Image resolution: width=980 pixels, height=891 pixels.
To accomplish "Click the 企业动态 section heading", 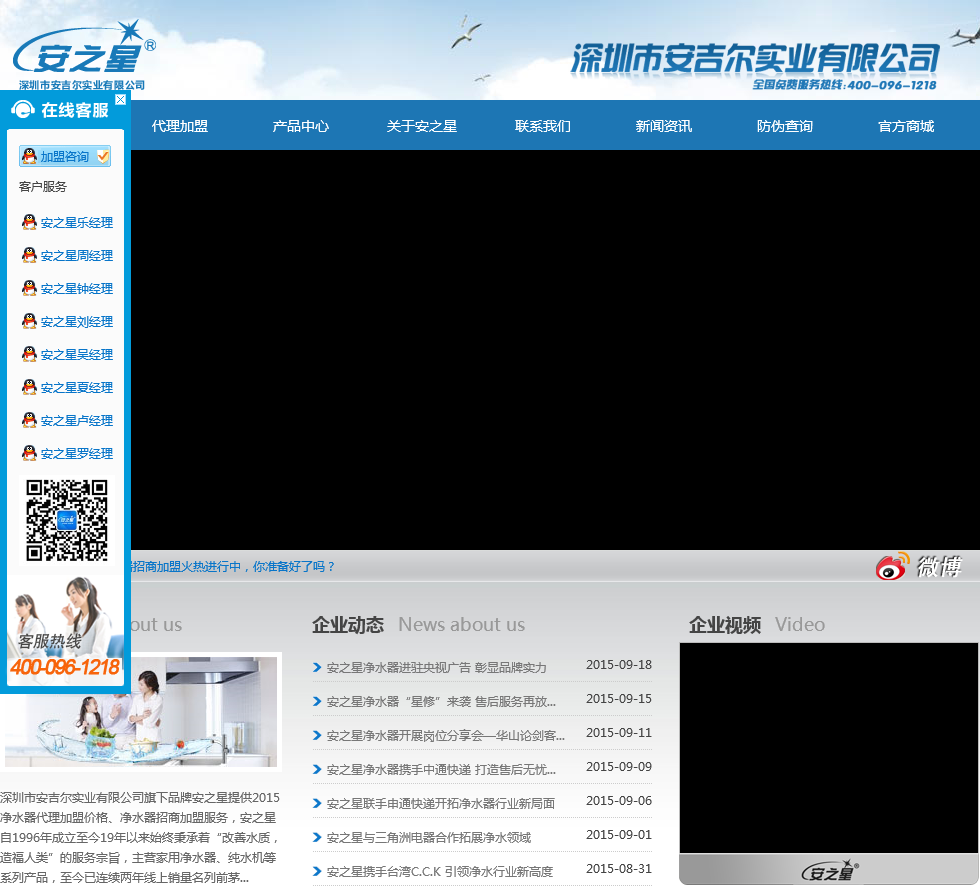I will (x=348, y=625).
